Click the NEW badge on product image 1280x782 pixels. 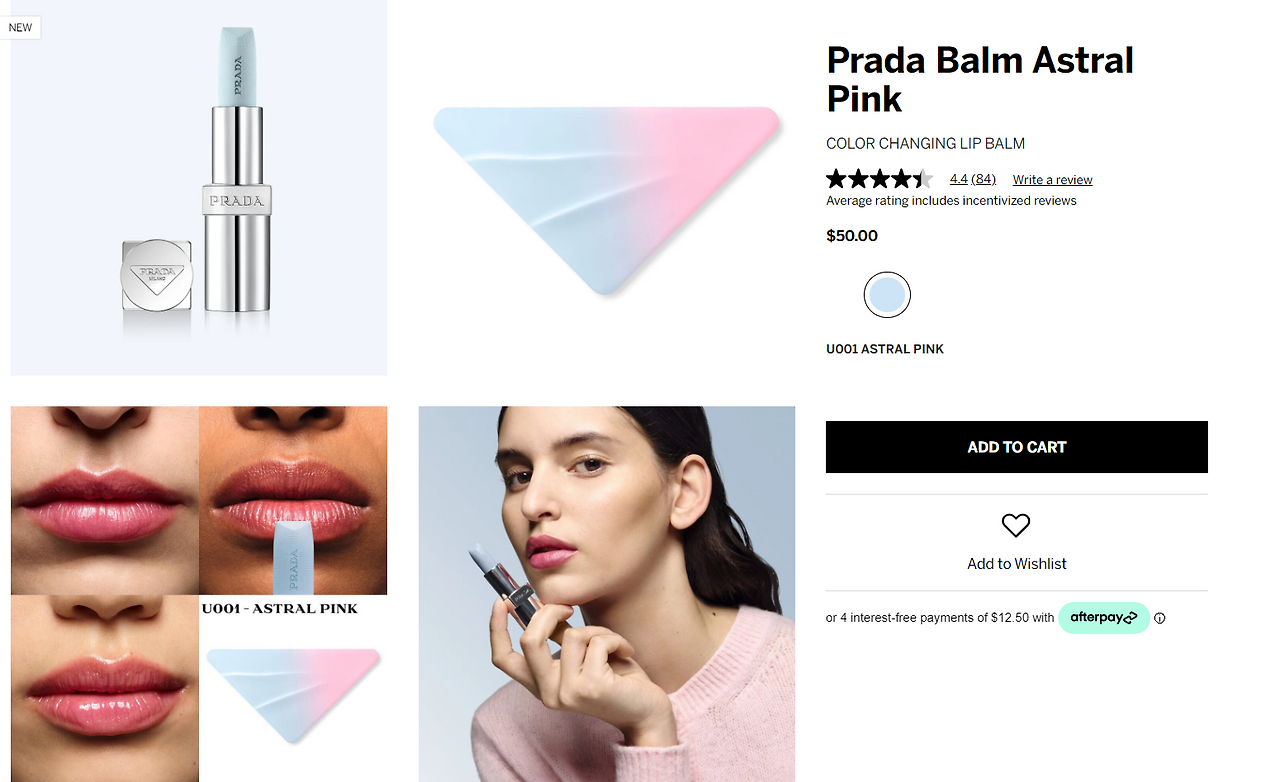tap(20, 27)
